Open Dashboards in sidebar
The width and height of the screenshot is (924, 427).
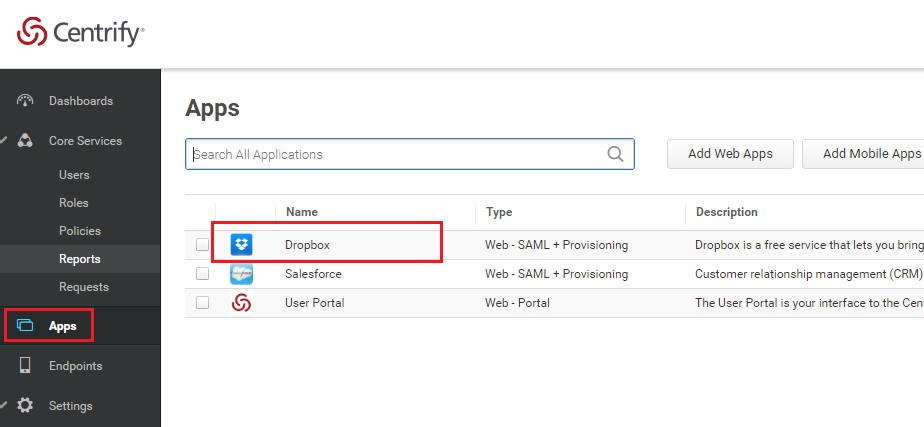tap(81, 101)
